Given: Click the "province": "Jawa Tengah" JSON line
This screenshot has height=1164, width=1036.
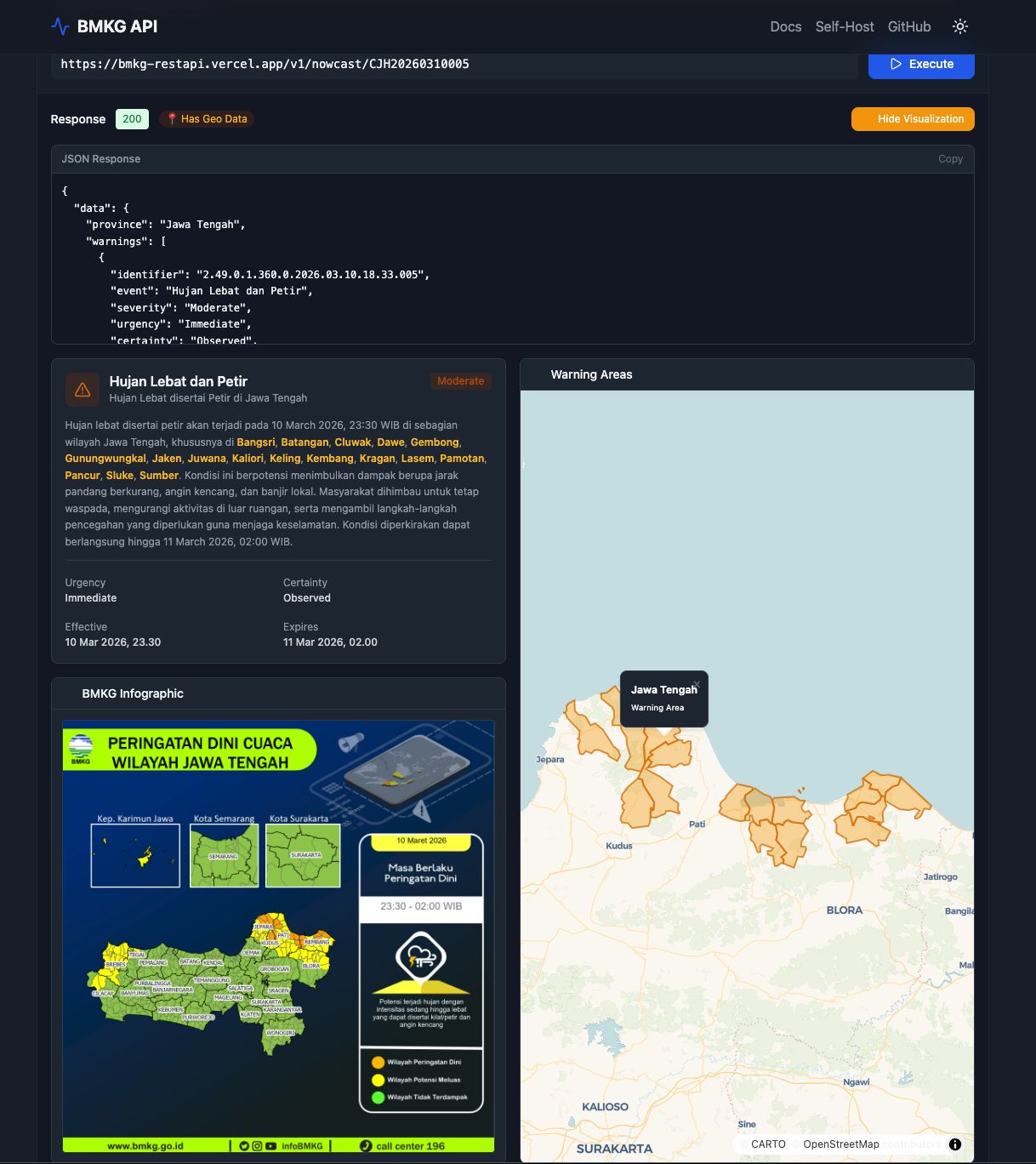Looking at the screenshot, I should [166, 225].
